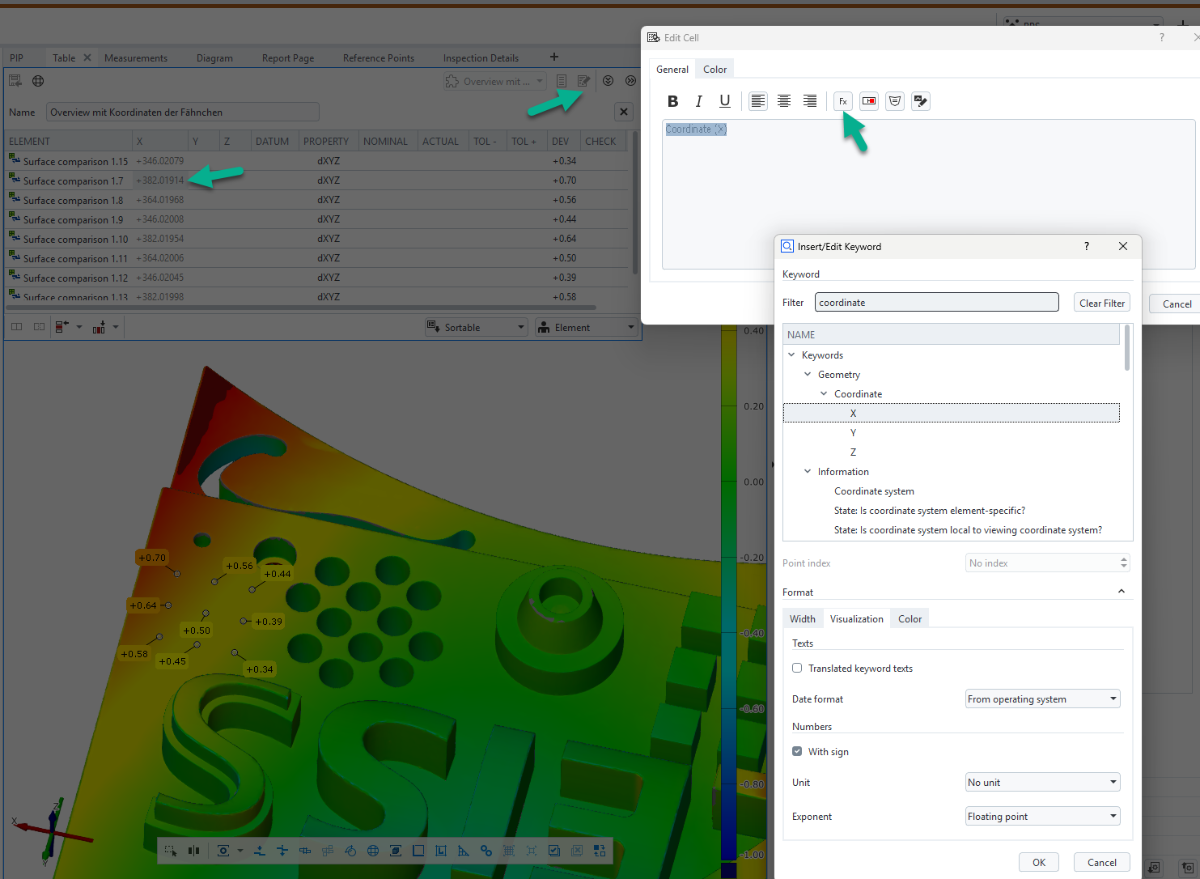Click the Fx insert keyword icon
Image resolution: width=1200 pixels, height=879 pixels.
843,101
